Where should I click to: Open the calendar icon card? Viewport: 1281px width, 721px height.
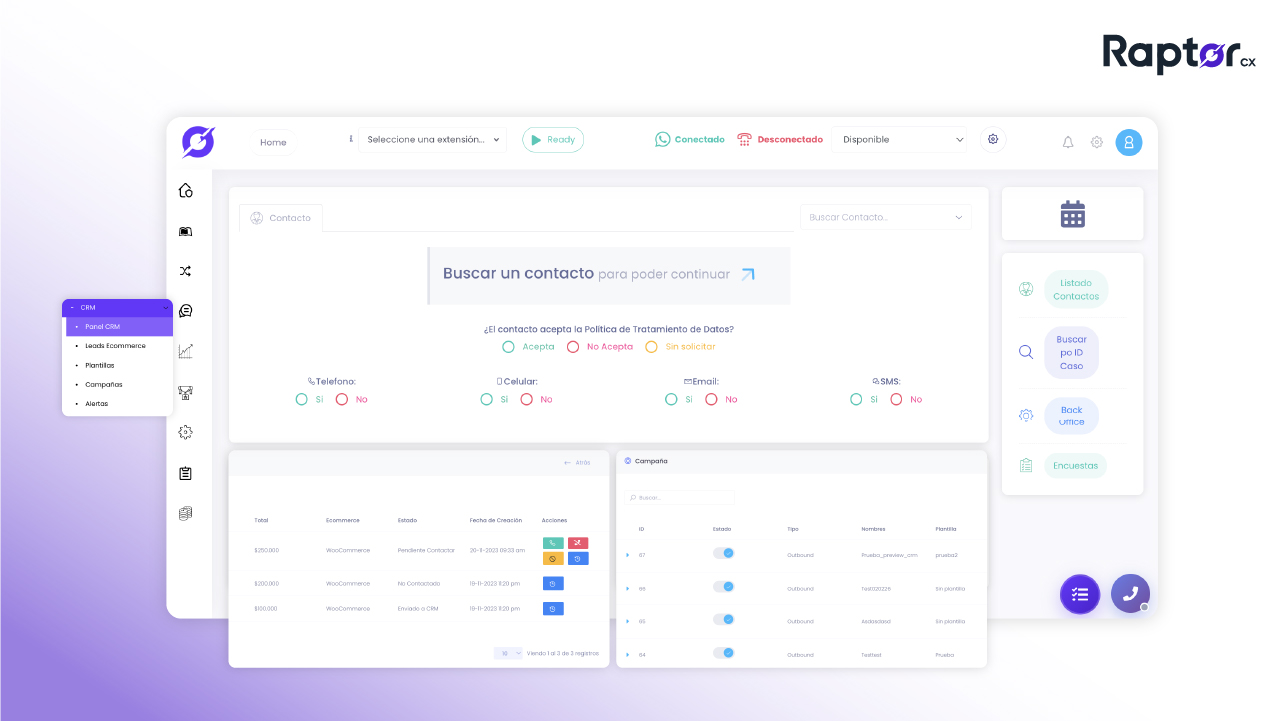1073,214
